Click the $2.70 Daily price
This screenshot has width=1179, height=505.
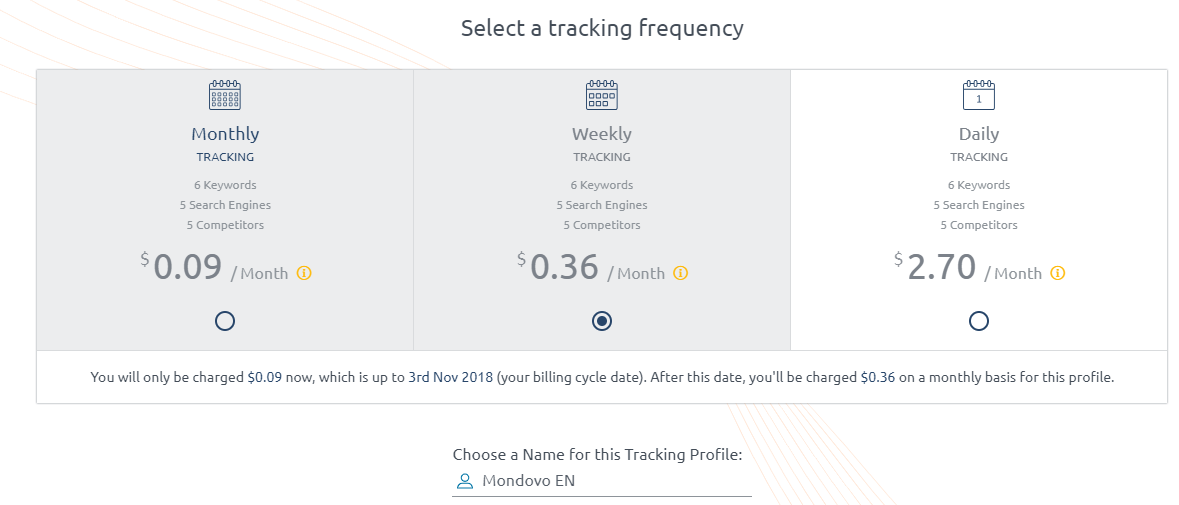tap(935, 267)
